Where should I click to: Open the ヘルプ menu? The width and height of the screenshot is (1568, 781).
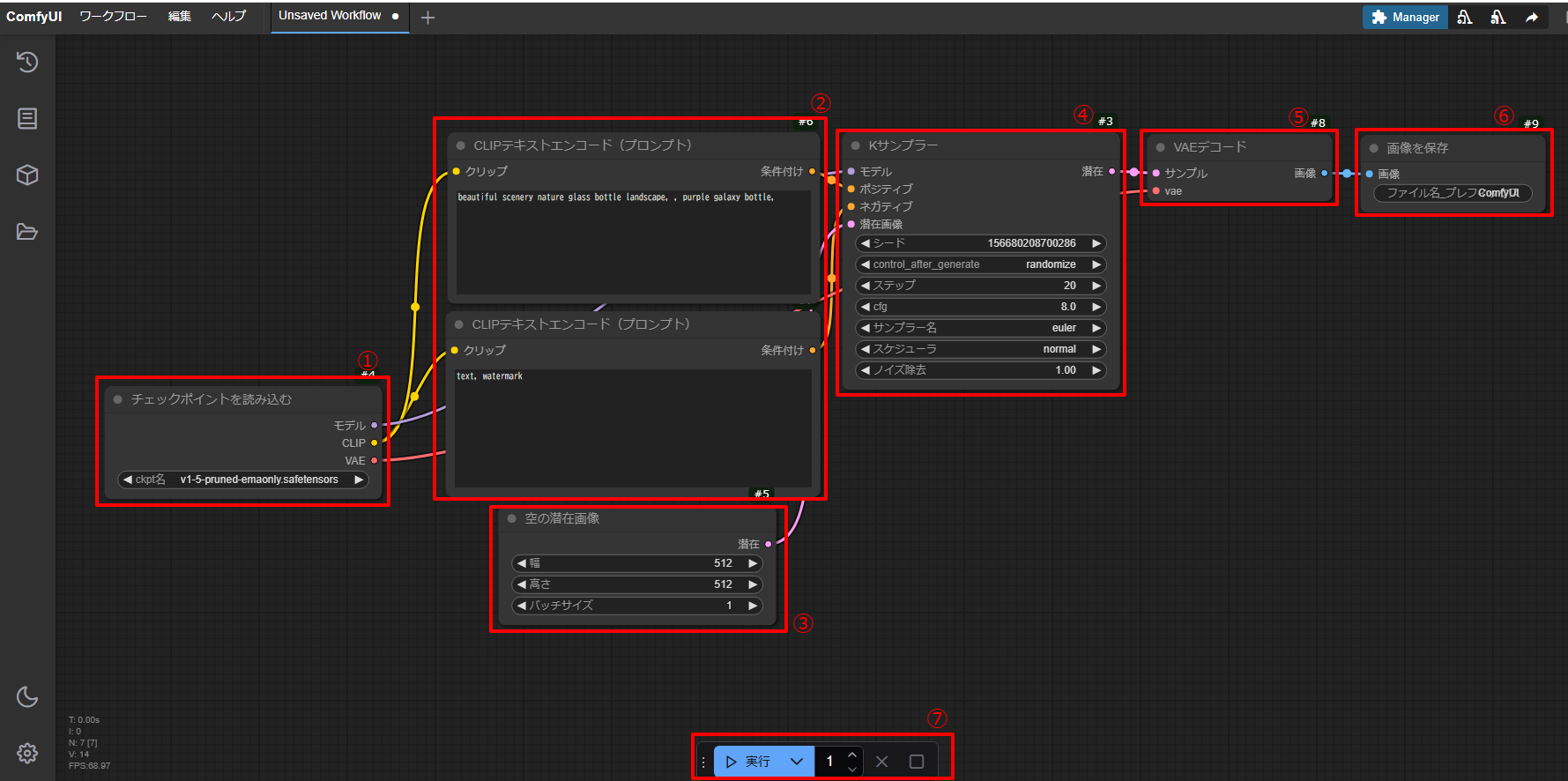(x=228, y=17)
